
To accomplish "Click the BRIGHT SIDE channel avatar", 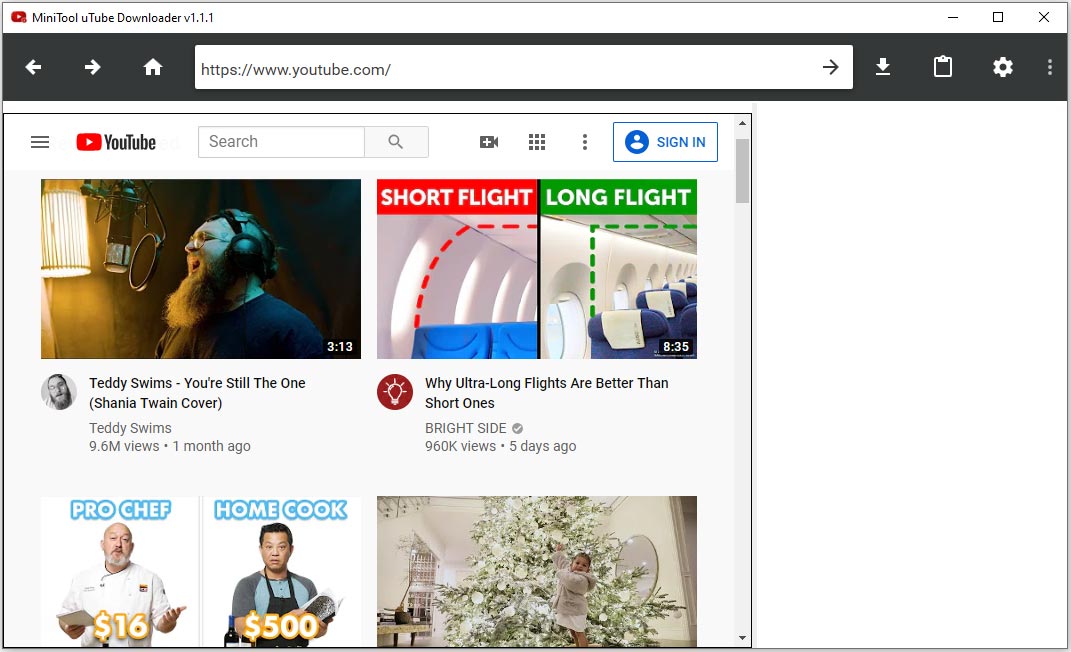I will point(395,392).
